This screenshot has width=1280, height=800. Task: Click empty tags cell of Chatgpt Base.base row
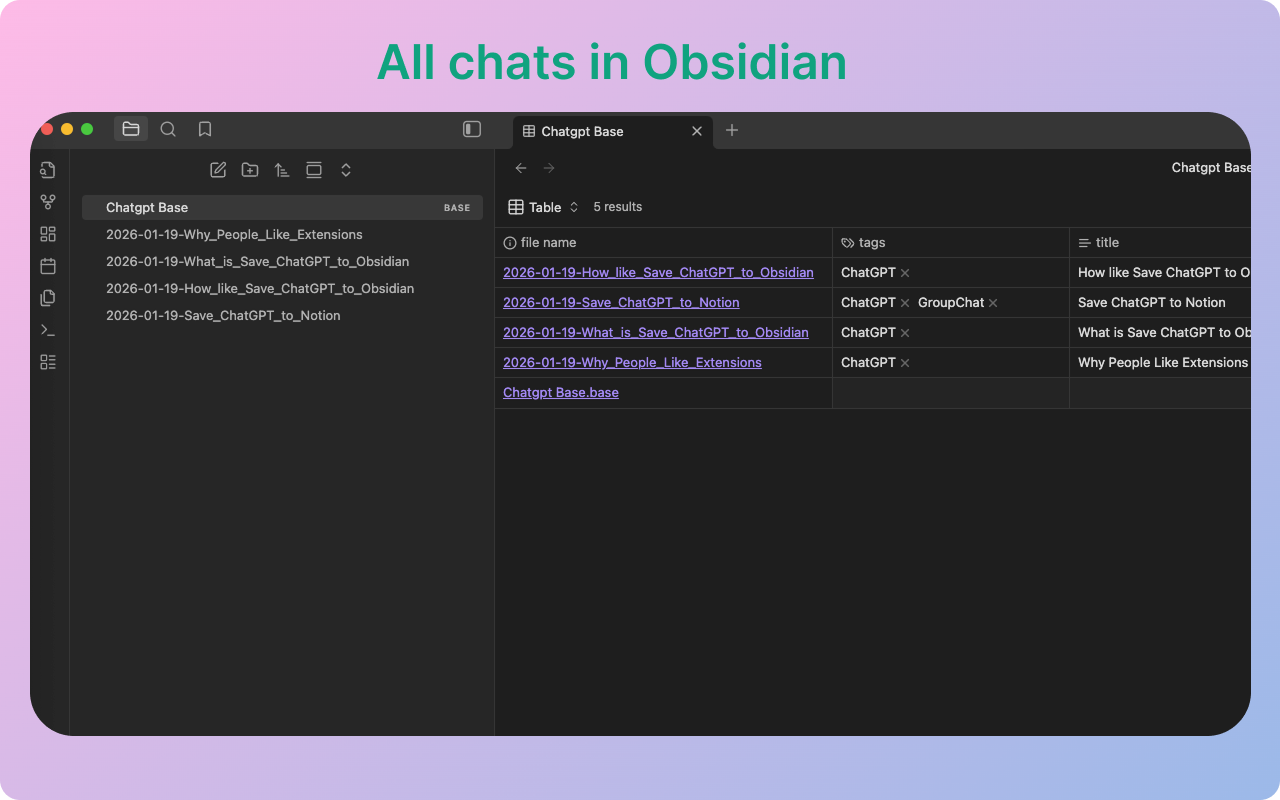[x=951, y=393]
